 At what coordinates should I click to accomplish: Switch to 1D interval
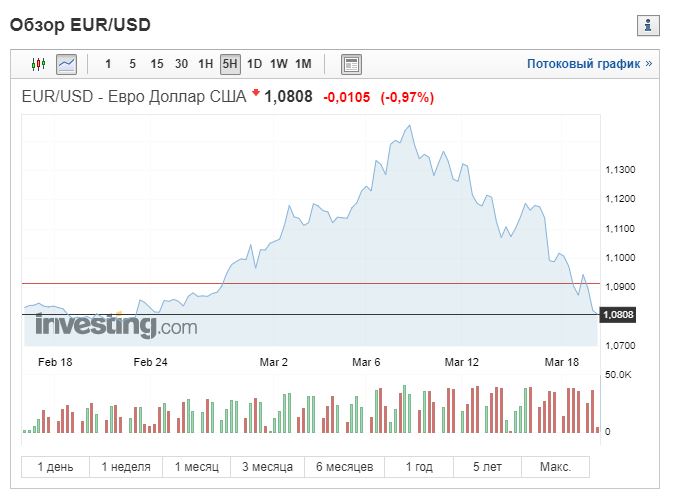[x=254, y=64]
